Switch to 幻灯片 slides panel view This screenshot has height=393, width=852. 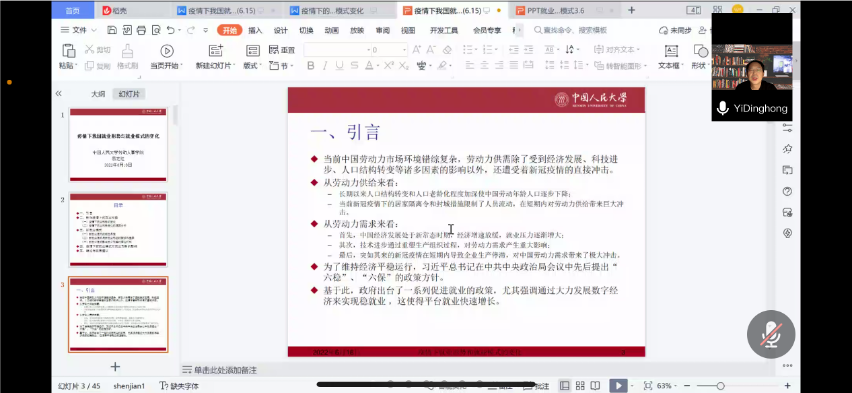[x=129, y=94]
